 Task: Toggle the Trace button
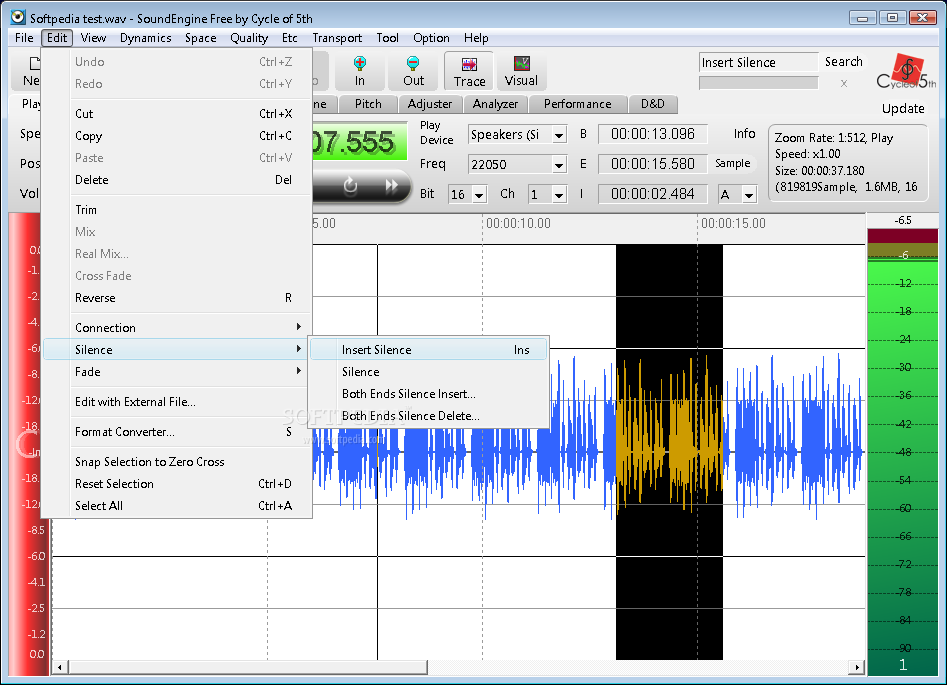pos(469,71)
